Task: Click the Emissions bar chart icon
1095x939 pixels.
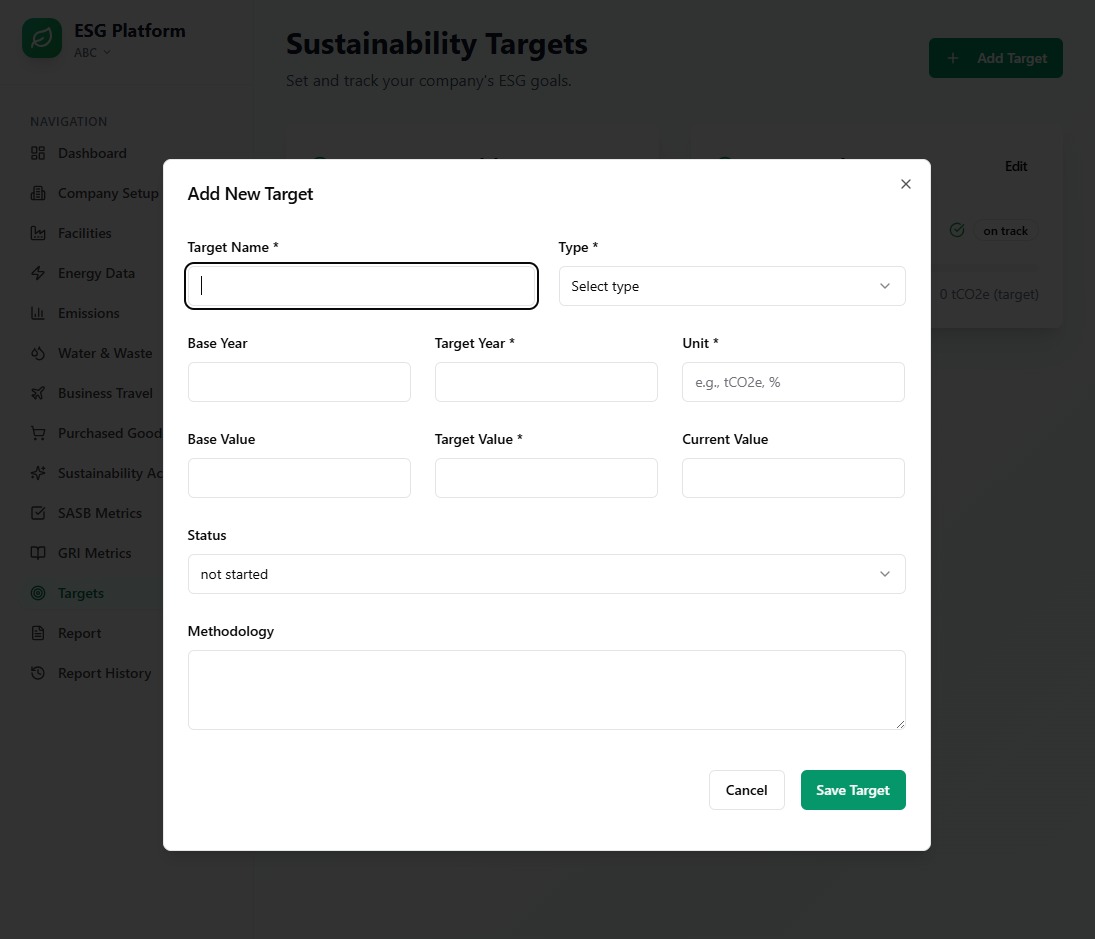Action: coord(38,313)
